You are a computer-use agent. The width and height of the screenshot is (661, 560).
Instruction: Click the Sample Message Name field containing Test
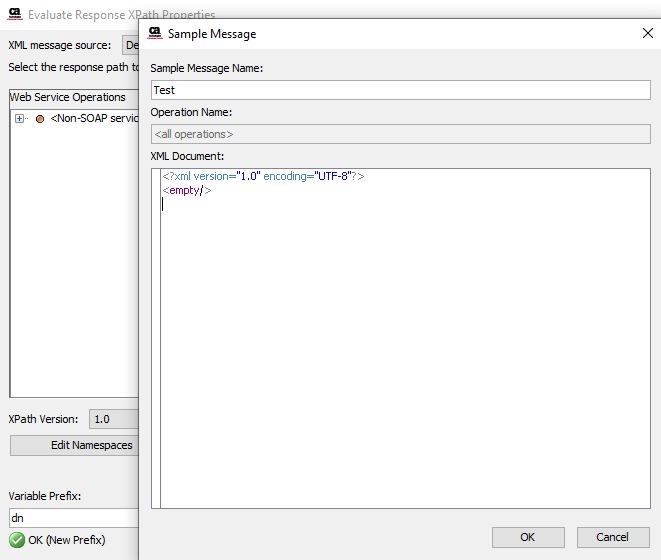400,90
